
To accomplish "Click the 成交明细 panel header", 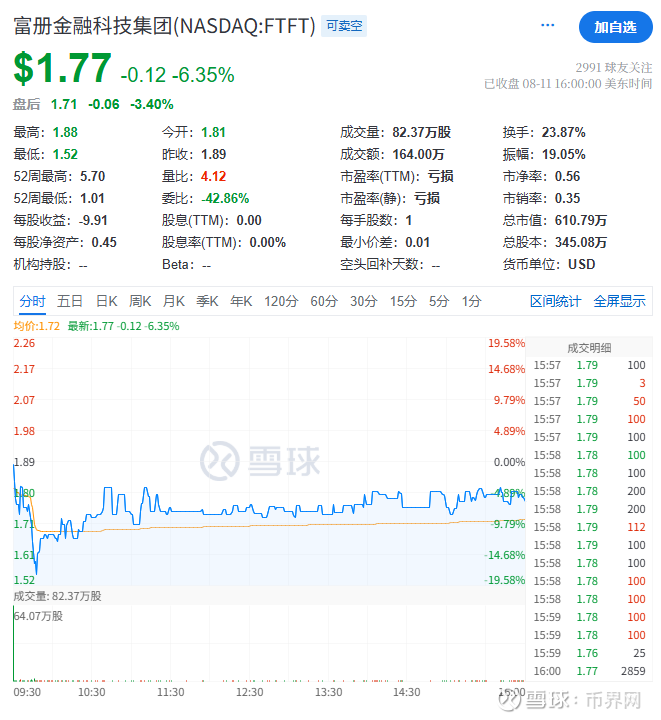I will pos(589,348).
